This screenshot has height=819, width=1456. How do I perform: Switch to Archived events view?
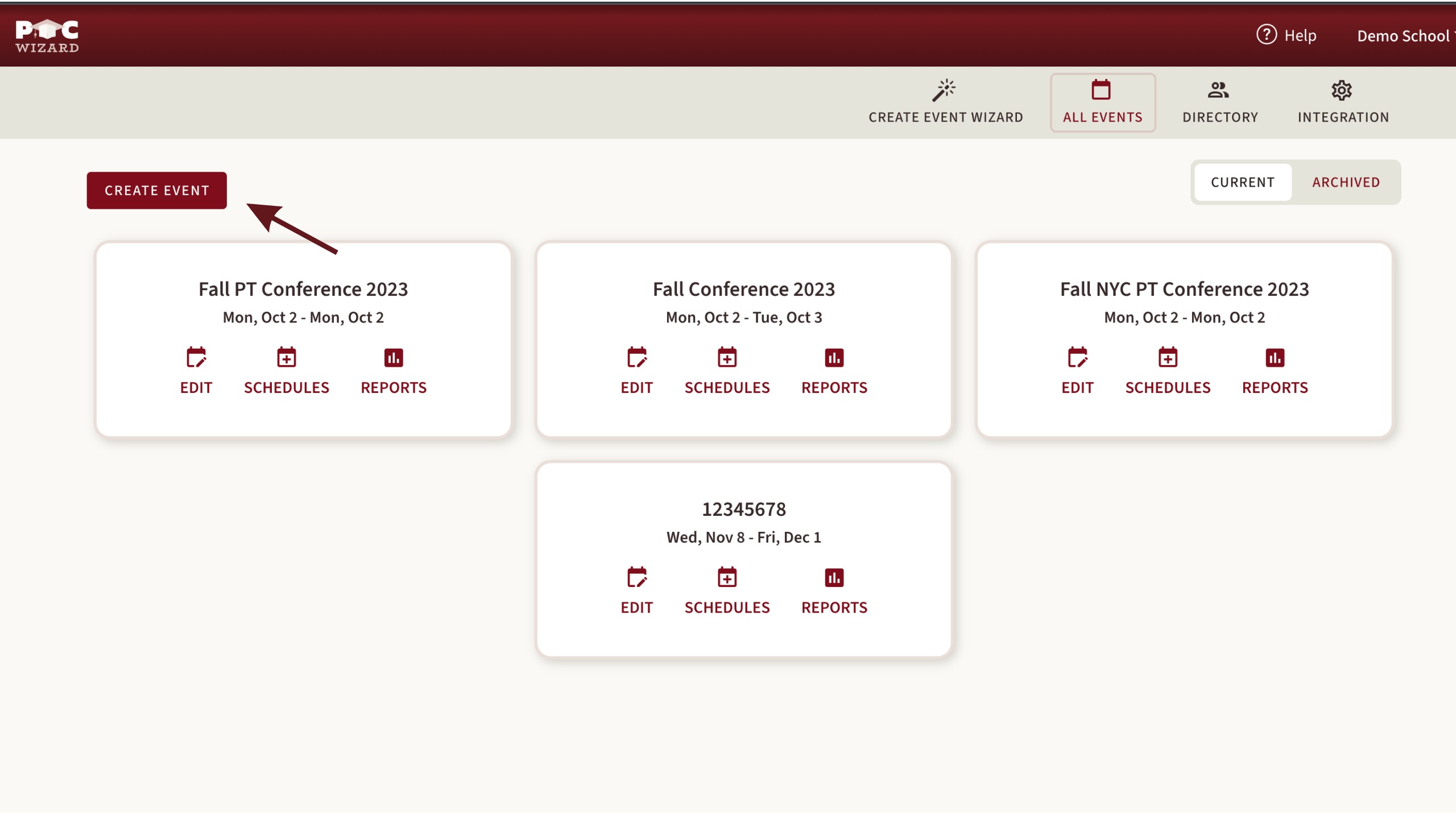(x=1346, y=182)
